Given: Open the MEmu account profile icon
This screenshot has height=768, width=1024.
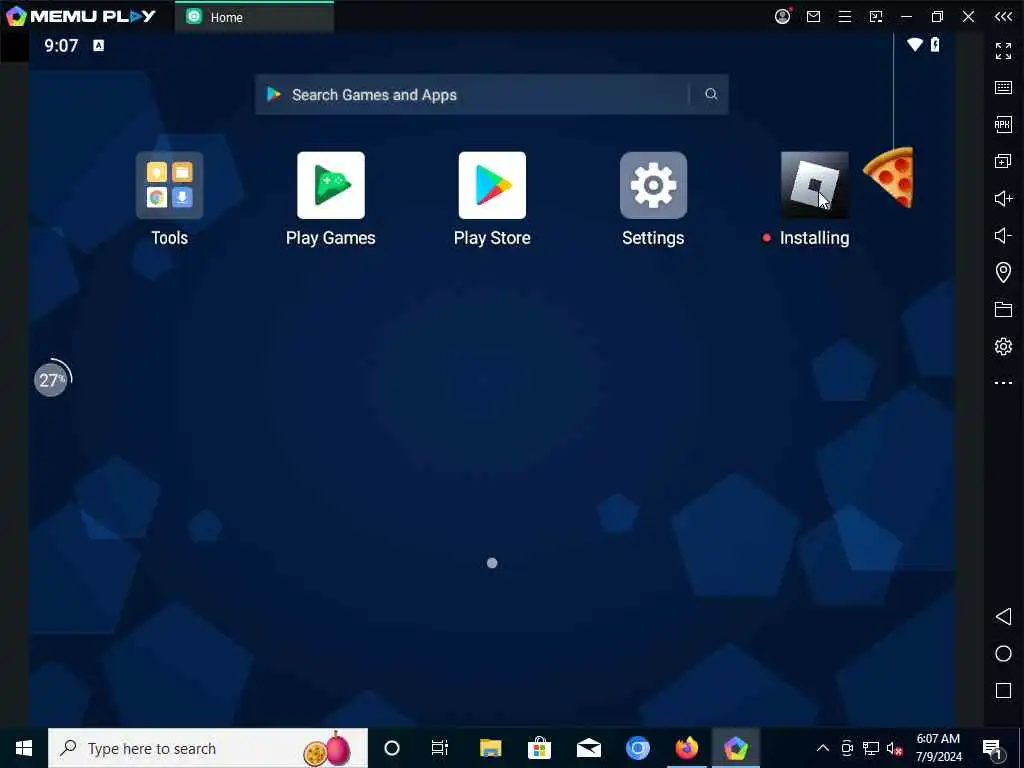Looking at the screenshot, I should [782, 16].
